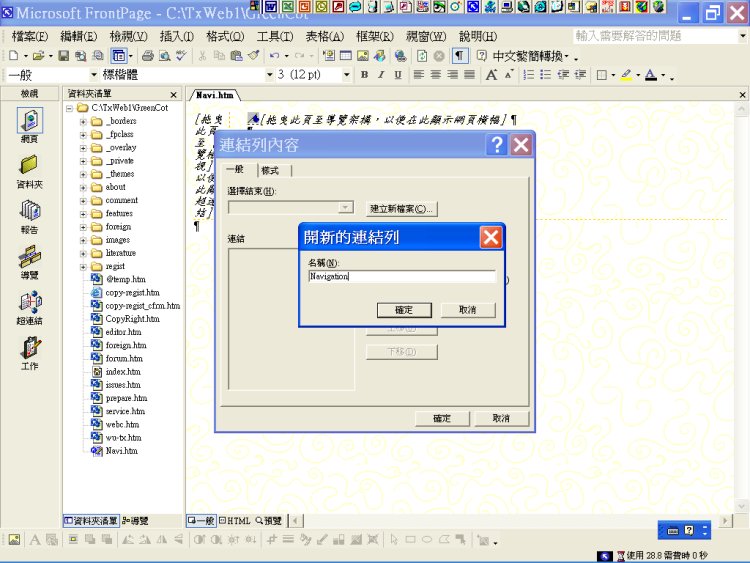Image resolution: width=750 pixels, height=563 pixels.
Task: Open the 格式 Format menu
Action: pyautogui.click(x=224, y=37)
